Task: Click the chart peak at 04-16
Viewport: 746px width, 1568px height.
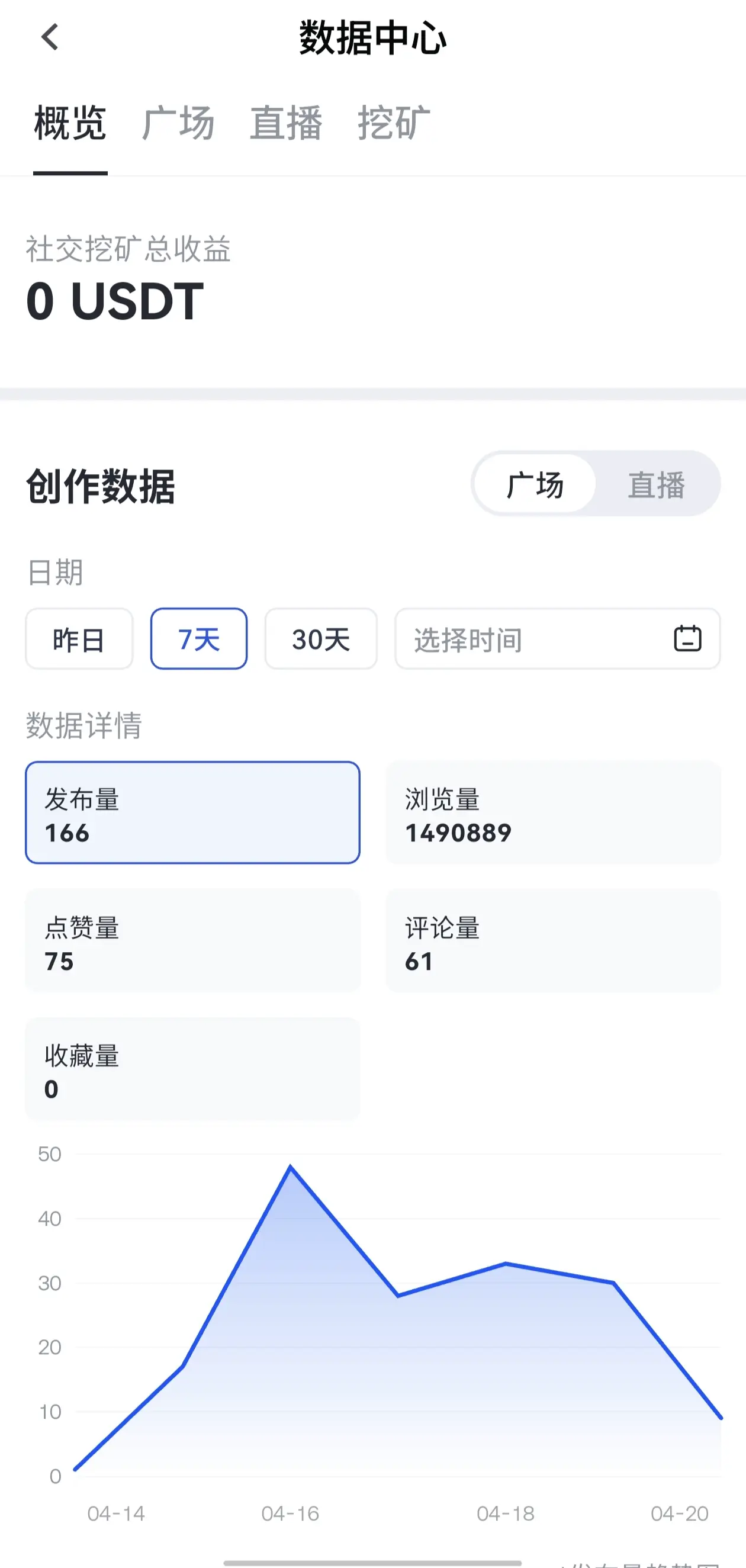Action: click(290, 1167)
